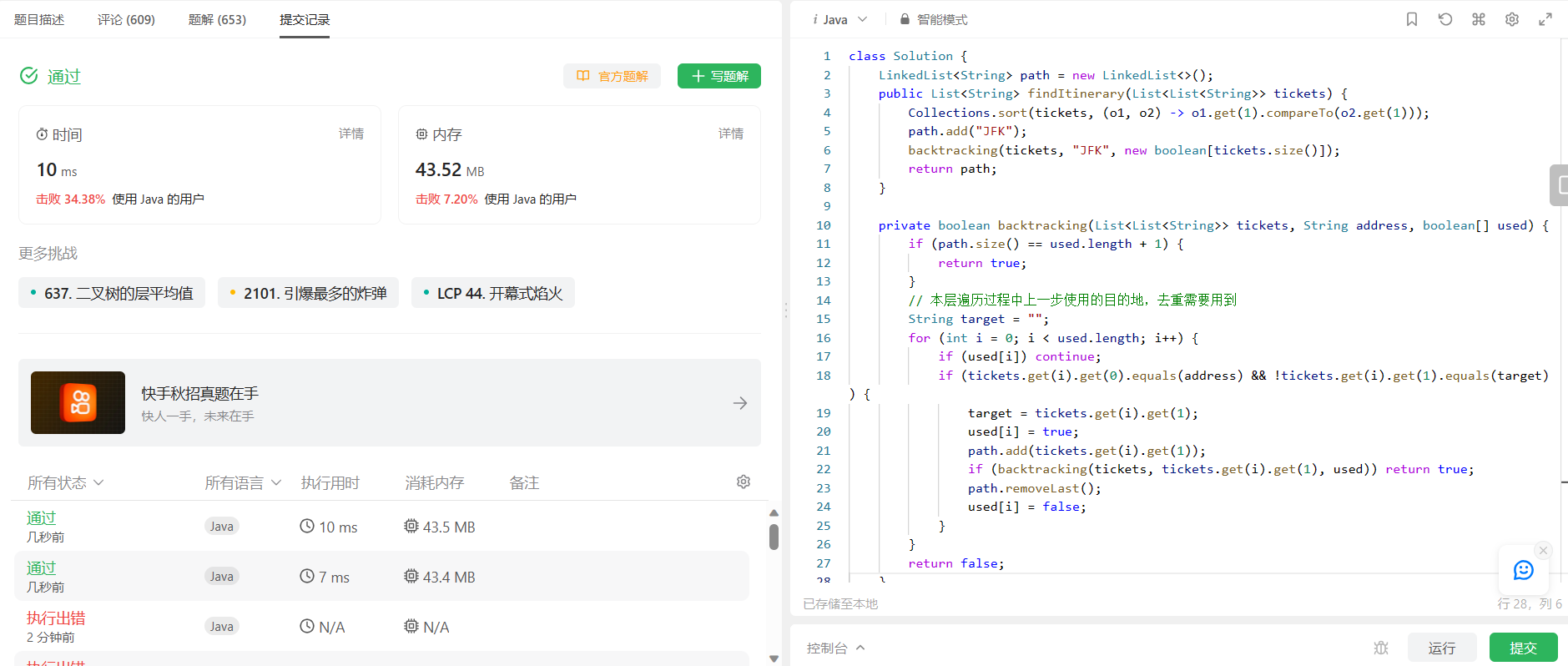The width and height of the screenshot is (1568, 666).
Task: Click clock icon in 10 ms row
Action: point(307,527)
